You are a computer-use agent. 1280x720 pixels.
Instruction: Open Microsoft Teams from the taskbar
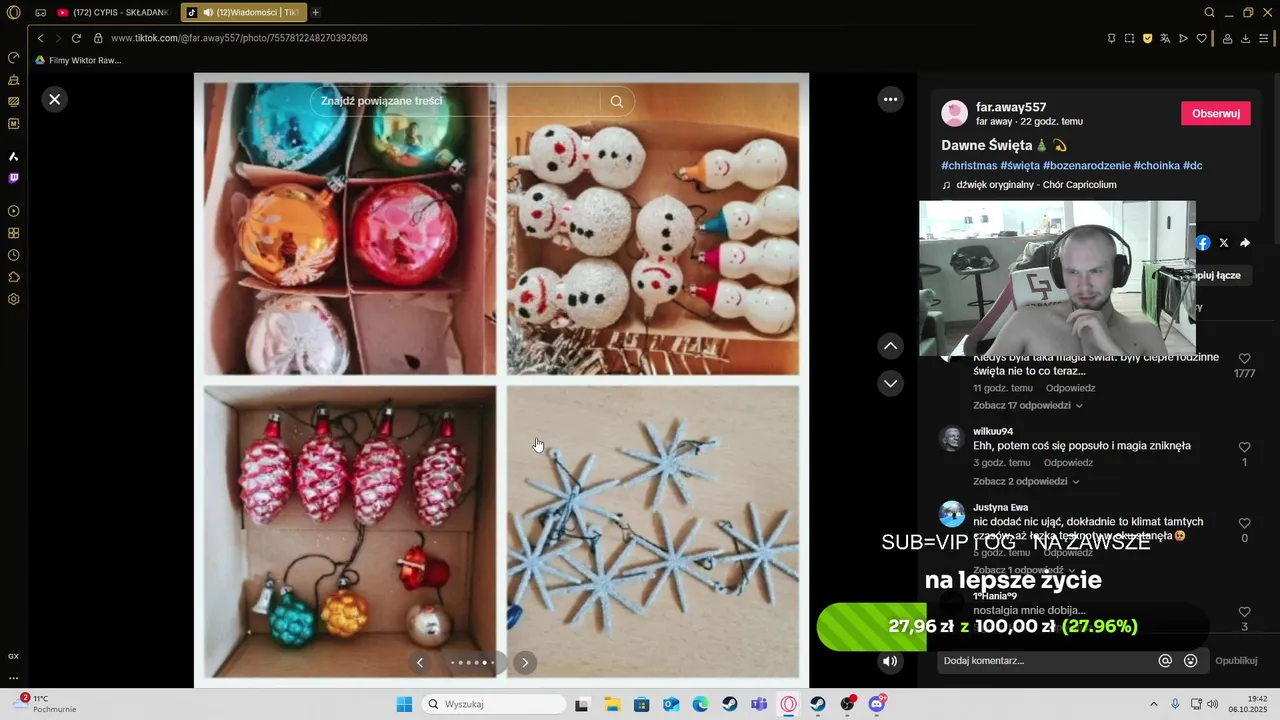(x=759, y=704)
